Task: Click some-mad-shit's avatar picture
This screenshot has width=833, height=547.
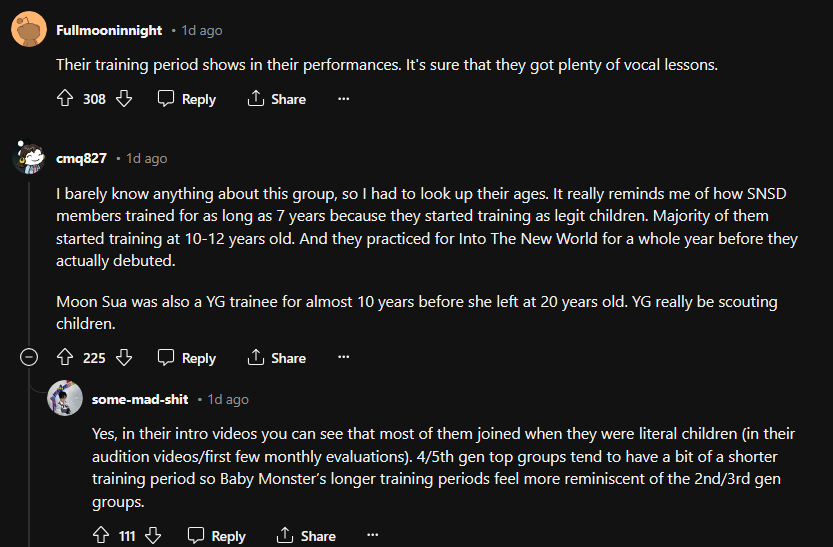Action: pyautogui.click(x=65, y=399)
